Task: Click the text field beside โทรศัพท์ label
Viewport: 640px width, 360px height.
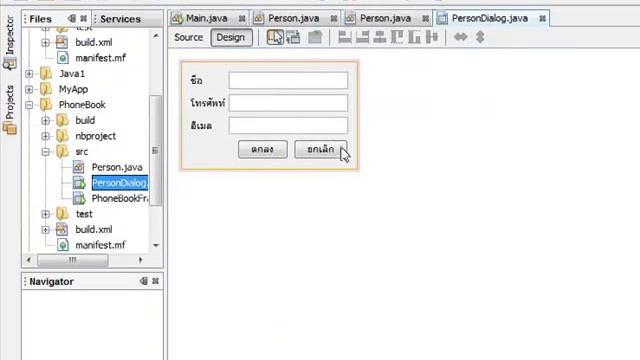Action: pyautogui.click(x=288, y=103)
